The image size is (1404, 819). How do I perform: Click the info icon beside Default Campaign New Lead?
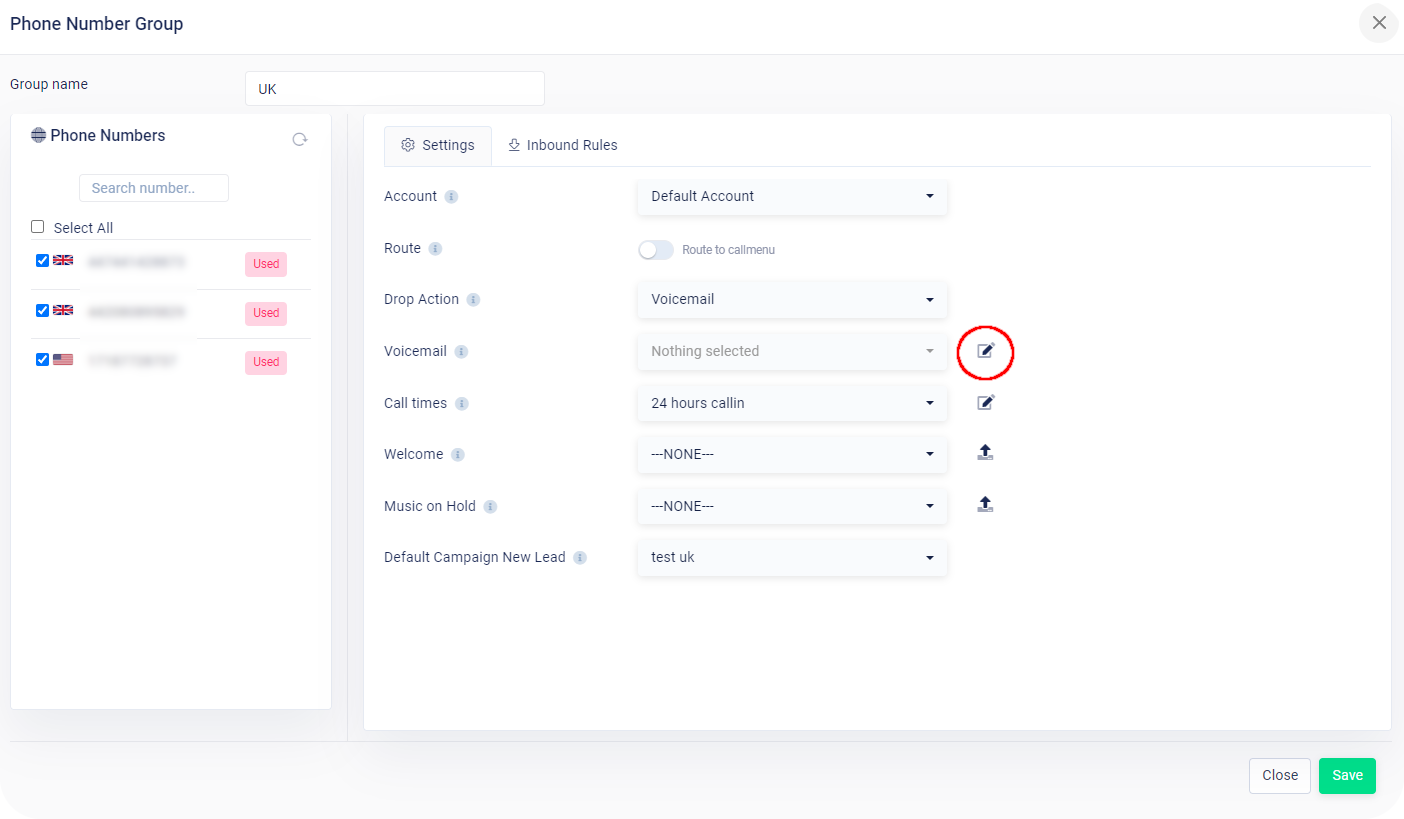point(580,558)
